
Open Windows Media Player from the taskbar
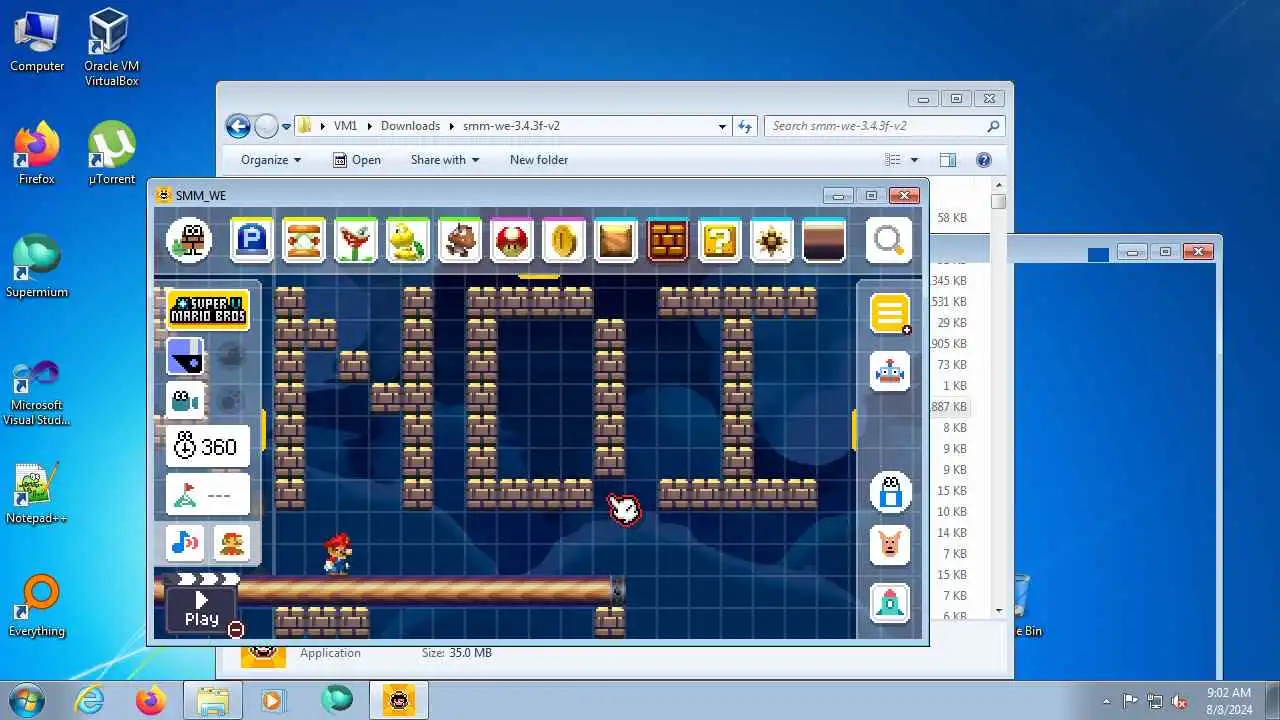272,700
